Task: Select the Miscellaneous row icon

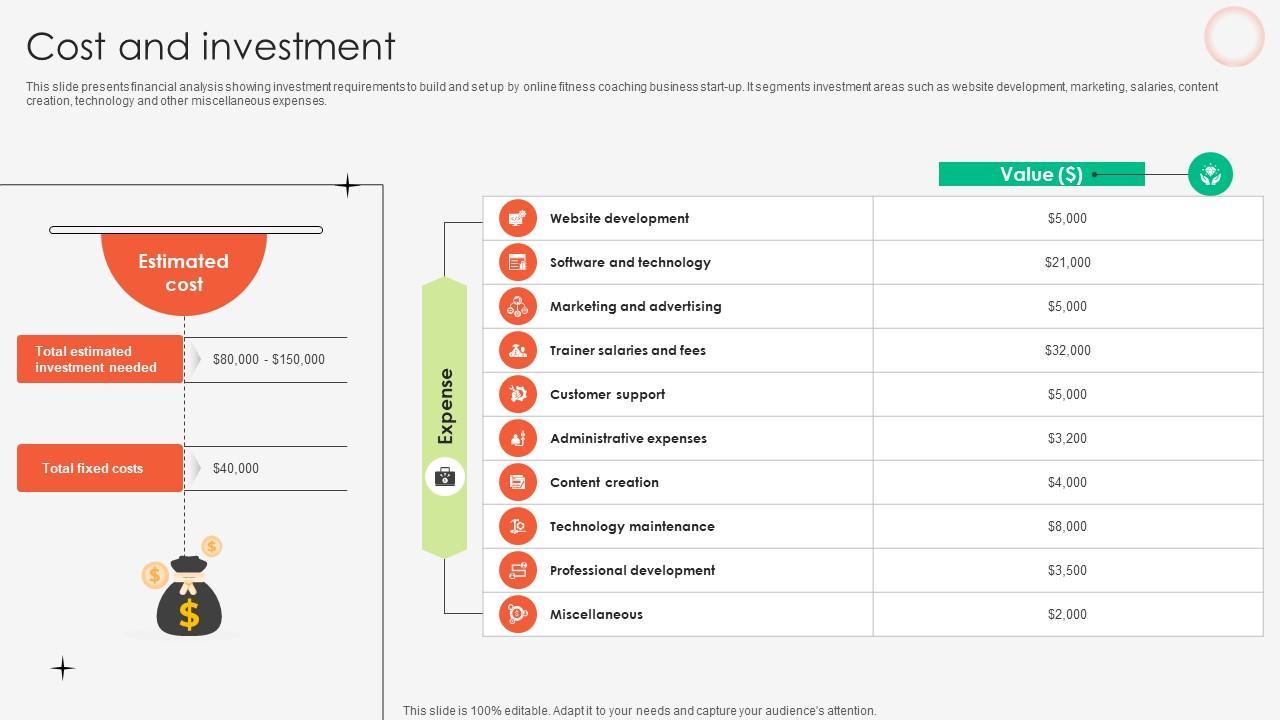Action: click(517, 614)
